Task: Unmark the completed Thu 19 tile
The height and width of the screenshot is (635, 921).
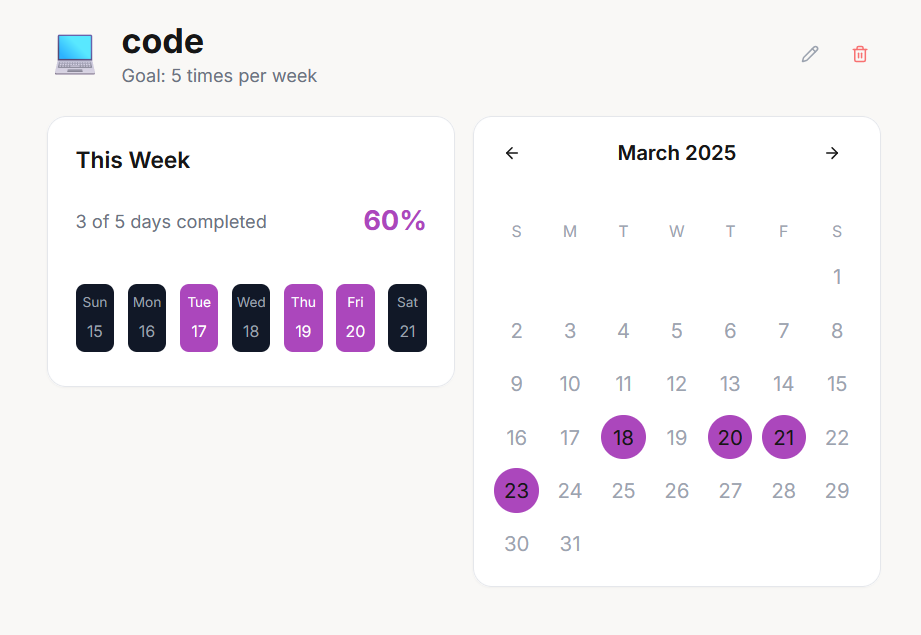Action: (x=303, y=318)
